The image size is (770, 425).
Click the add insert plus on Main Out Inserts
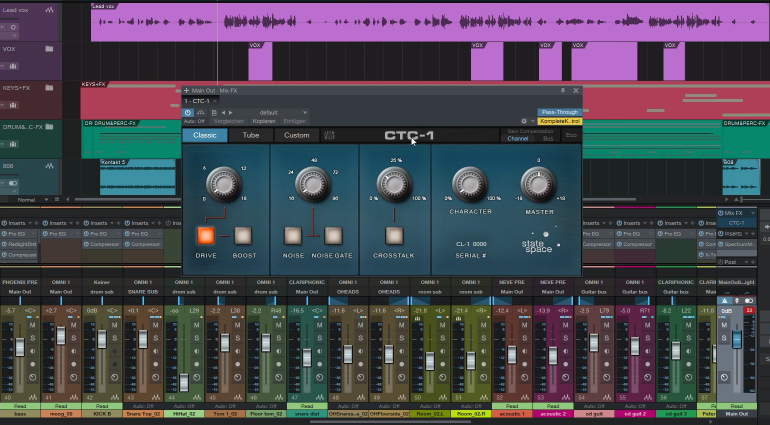pyautogui.click(x=753, y=233)
